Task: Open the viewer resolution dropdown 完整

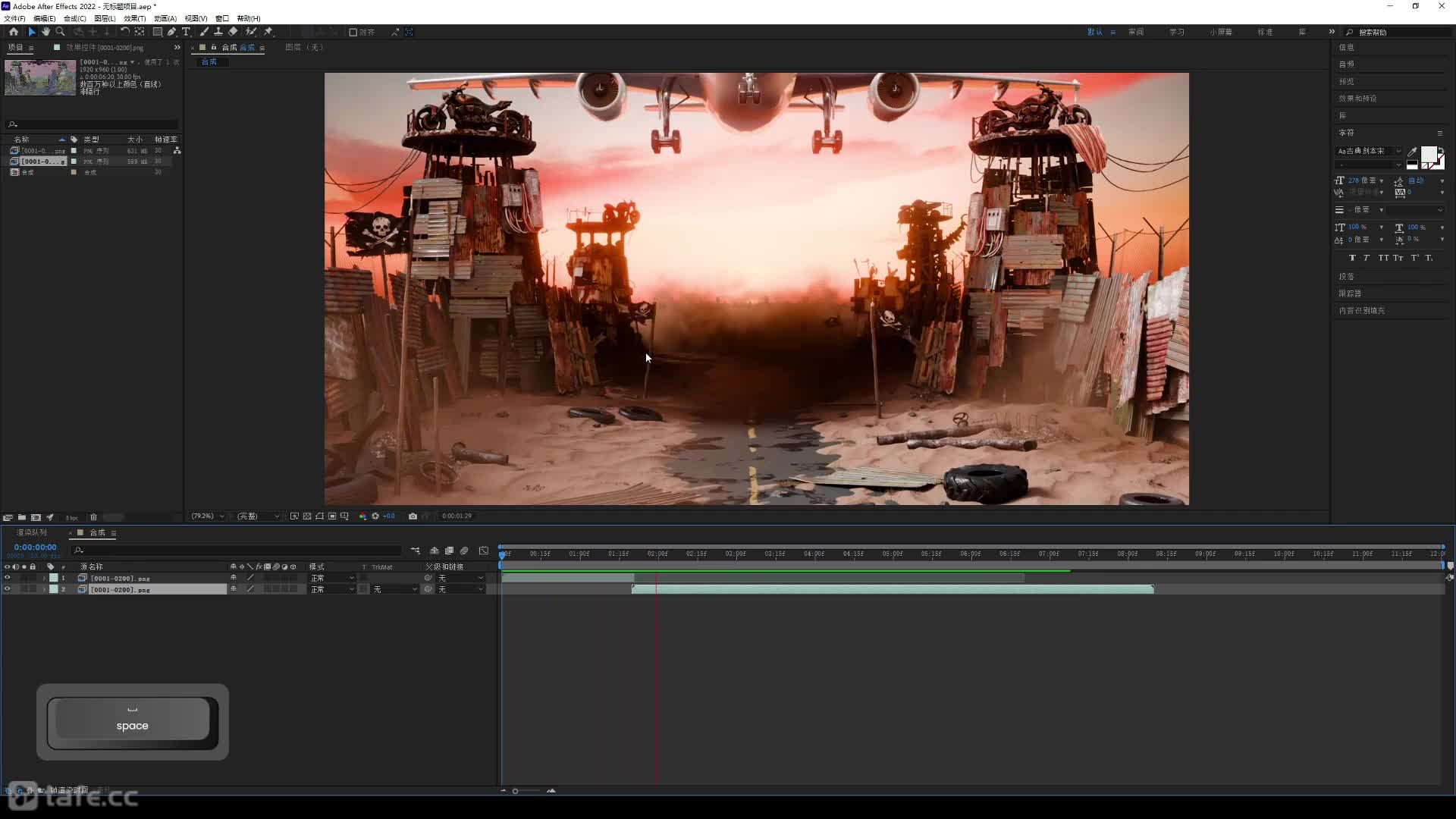Action: [x=258, y=516]
